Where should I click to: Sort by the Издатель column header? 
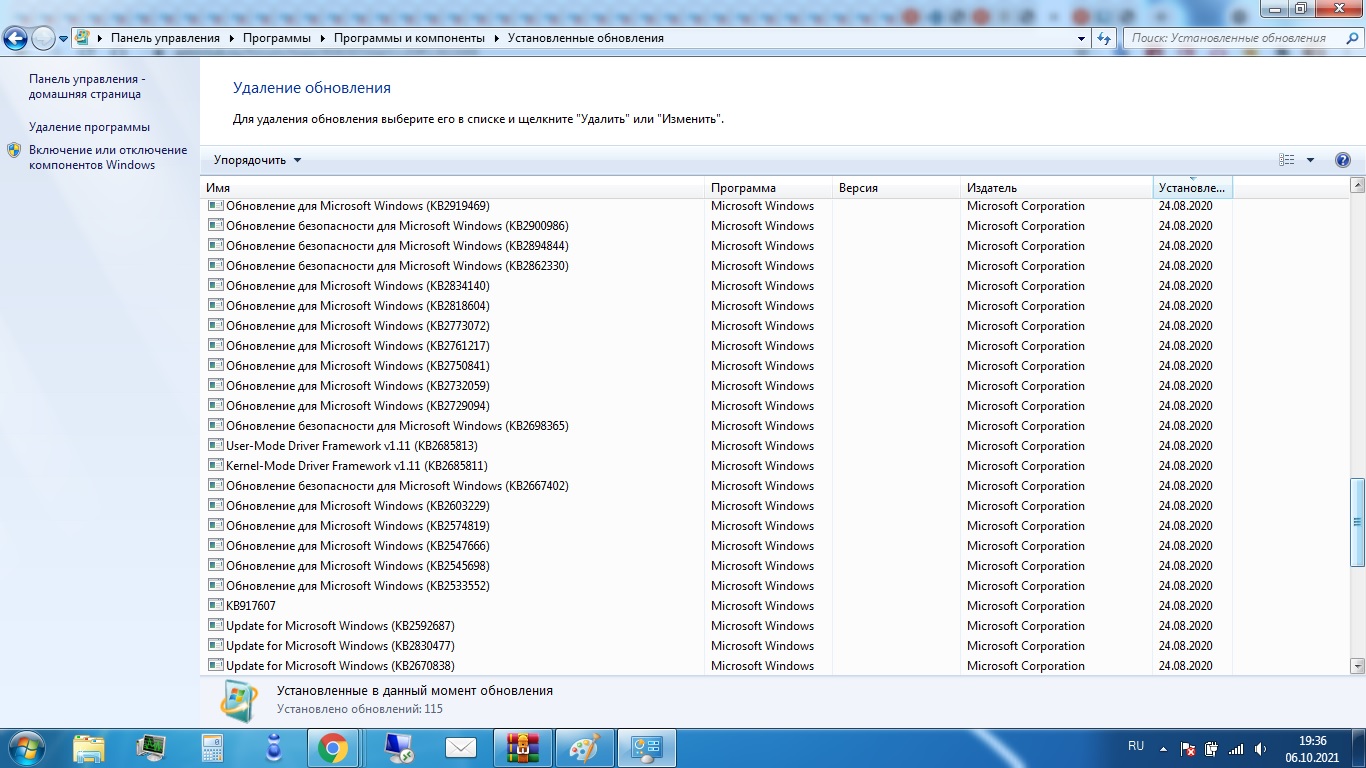coord(992,188)
